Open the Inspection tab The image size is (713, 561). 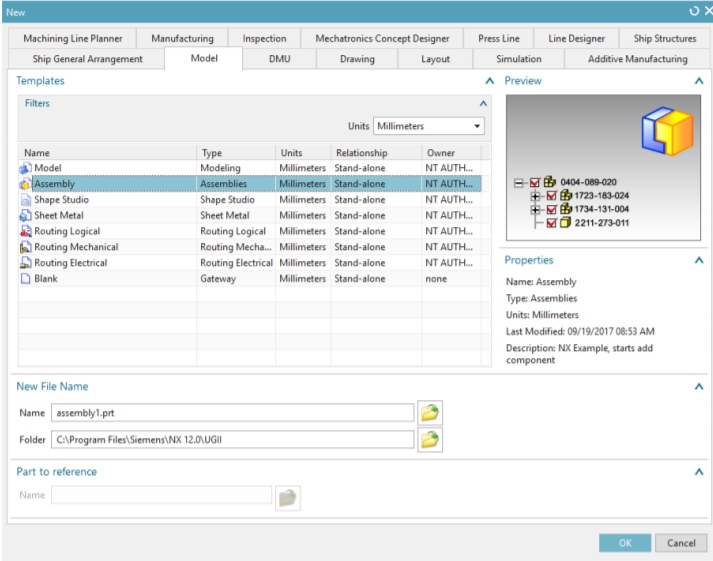coord(264,39)
